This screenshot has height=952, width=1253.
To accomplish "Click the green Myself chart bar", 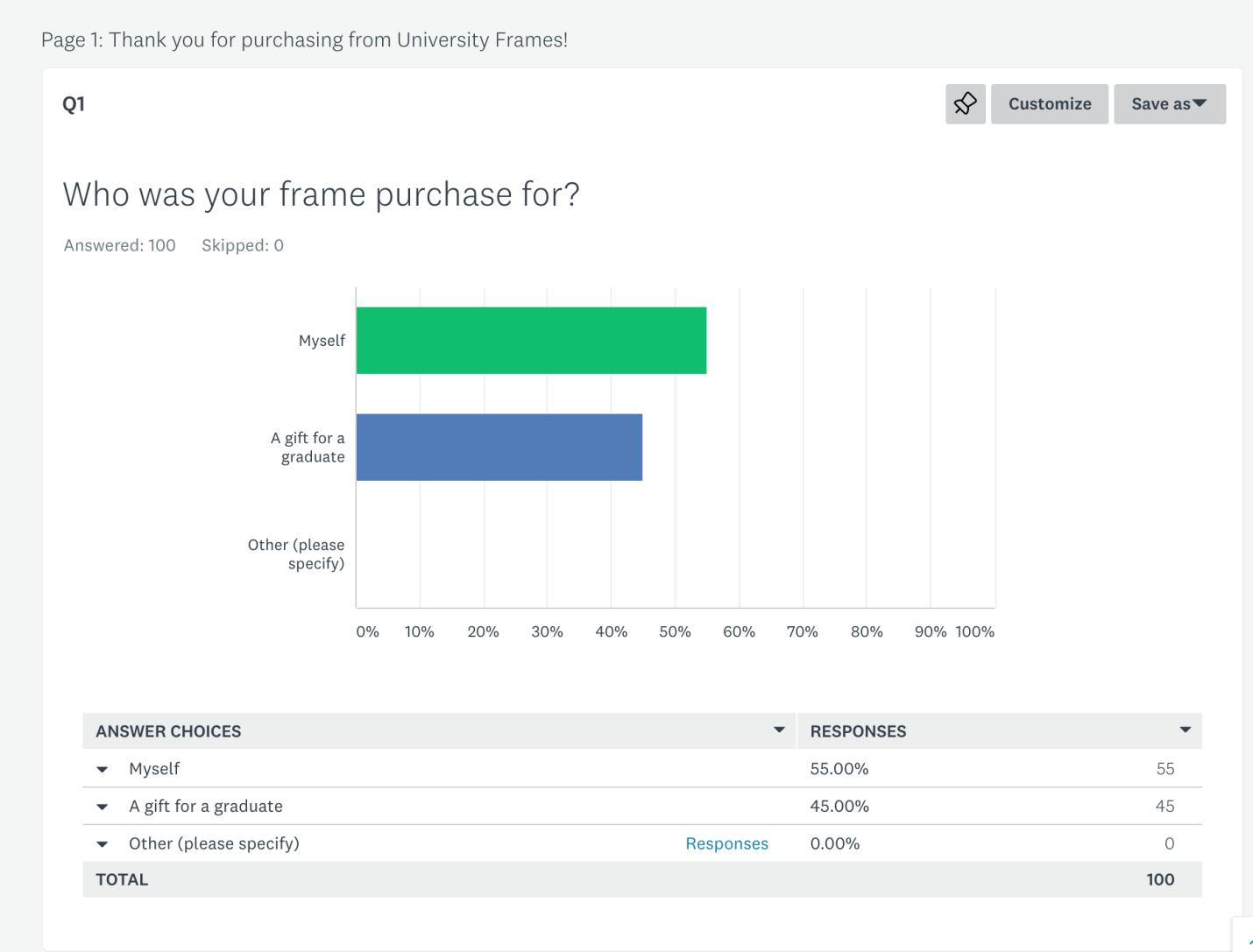I will pos(530,340).
